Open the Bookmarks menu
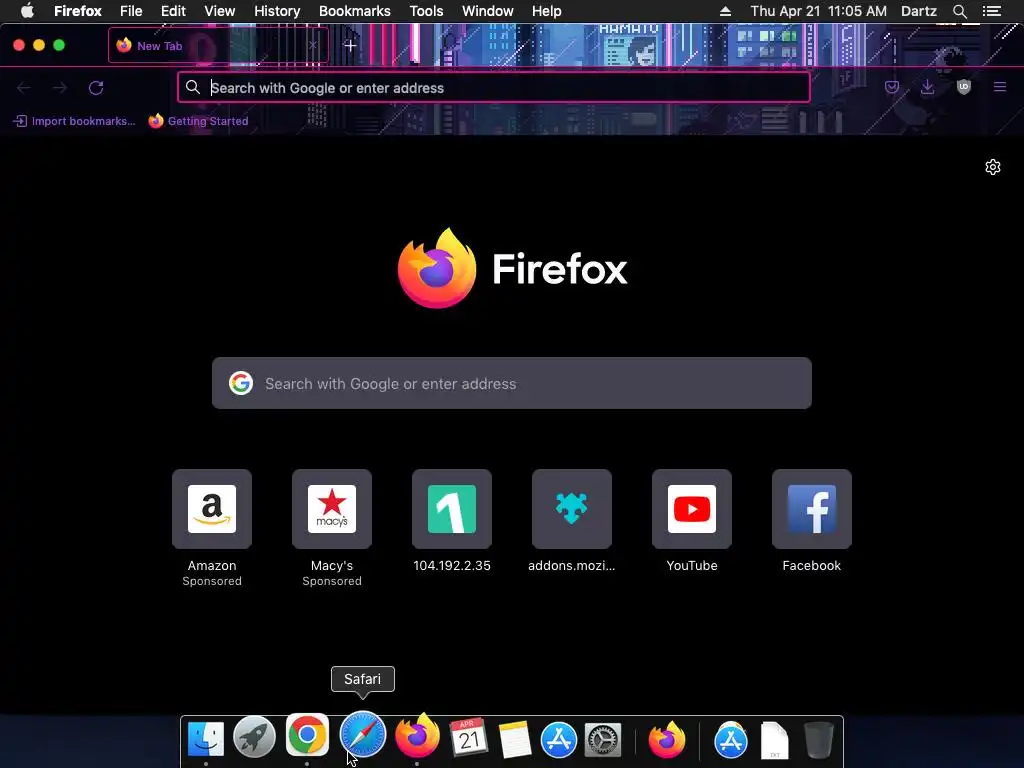The image size is (1024, 768). [355, 11]
